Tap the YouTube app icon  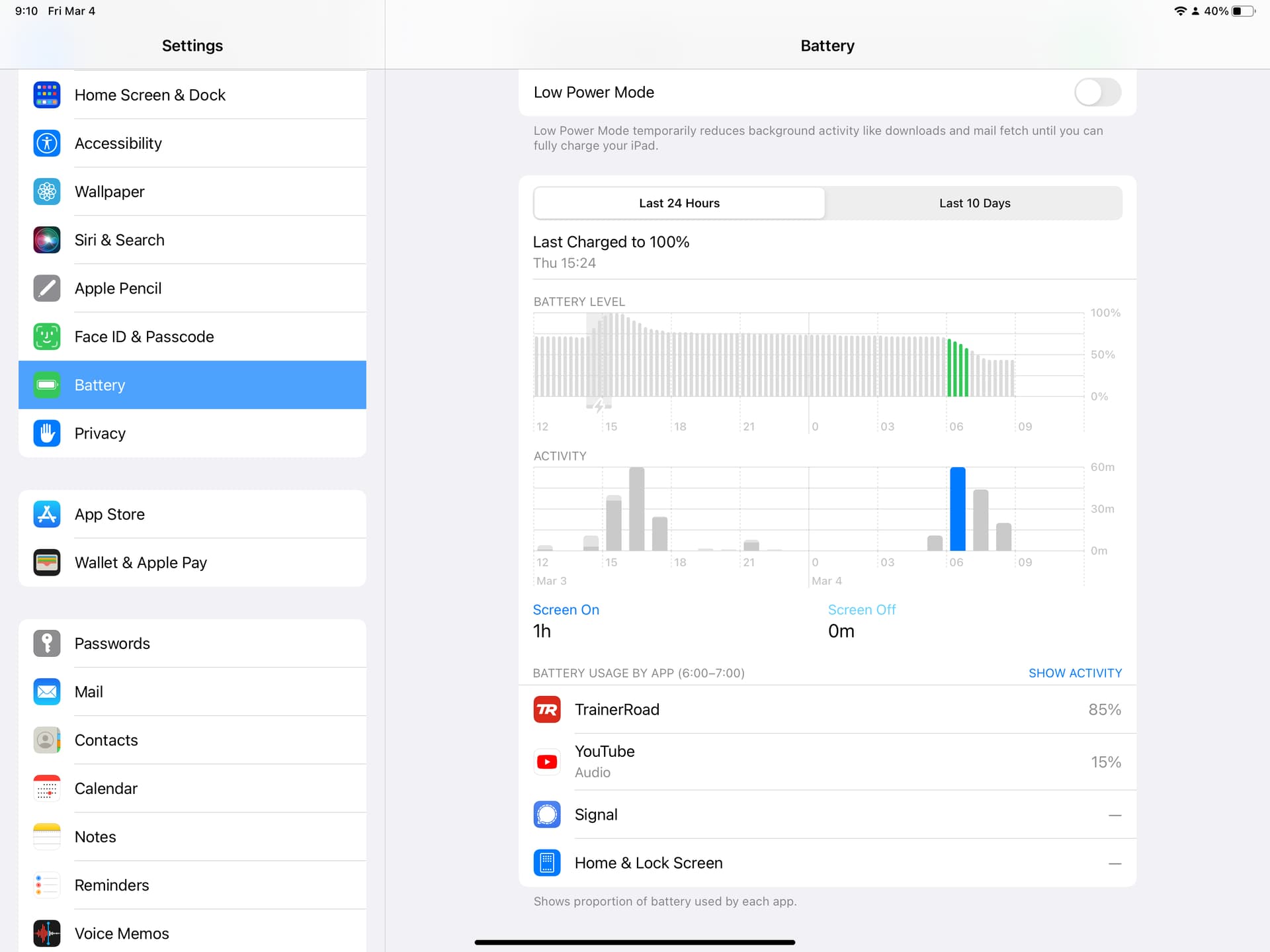point(547,761)
